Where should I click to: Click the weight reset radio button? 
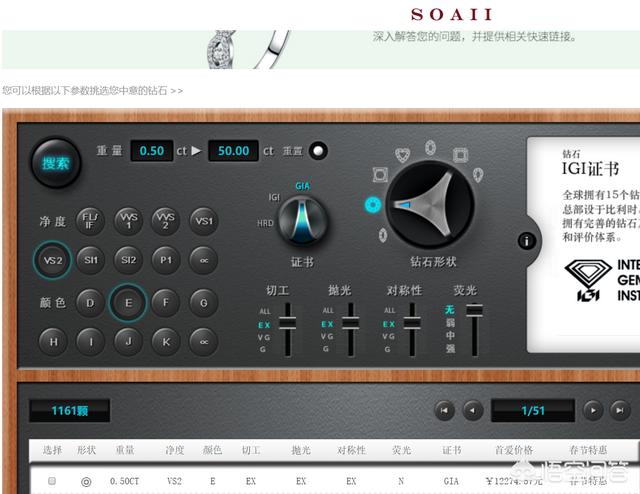318,151
